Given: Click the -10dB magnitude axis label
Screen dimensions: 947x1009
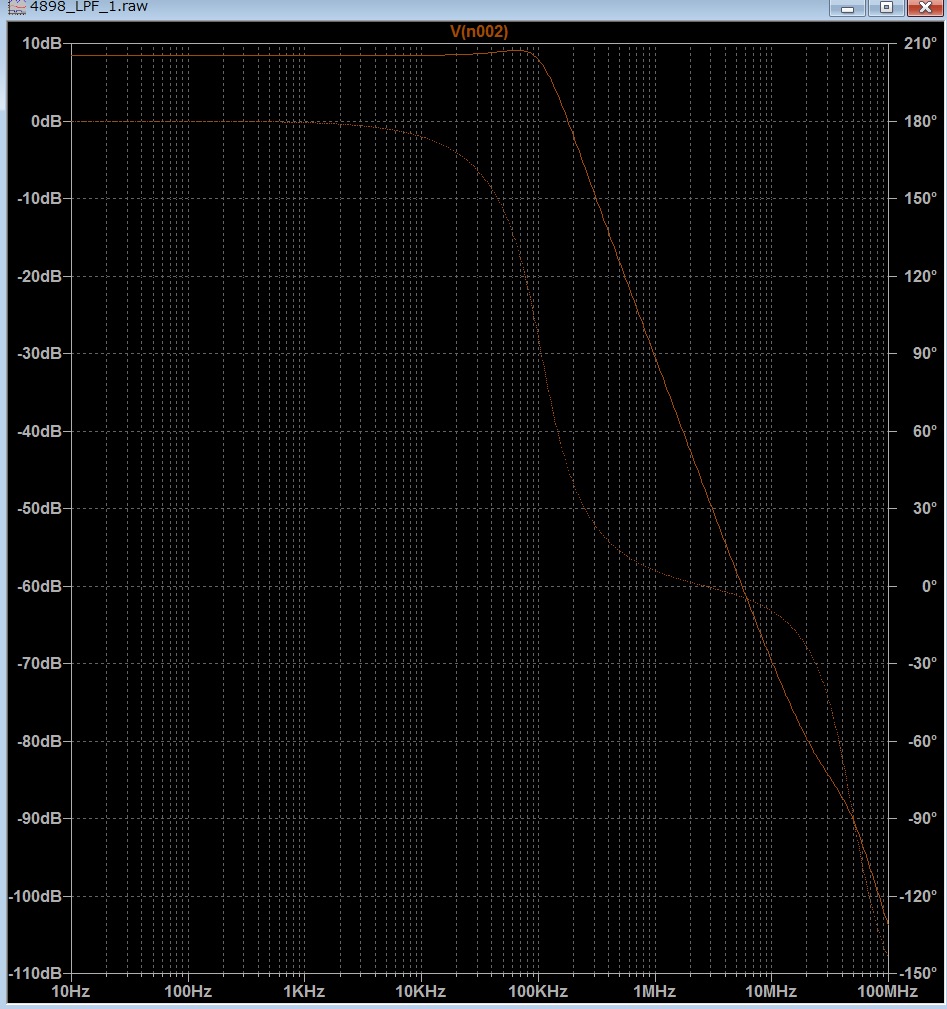Looking at the screenshot, I should tap(39, 198).
